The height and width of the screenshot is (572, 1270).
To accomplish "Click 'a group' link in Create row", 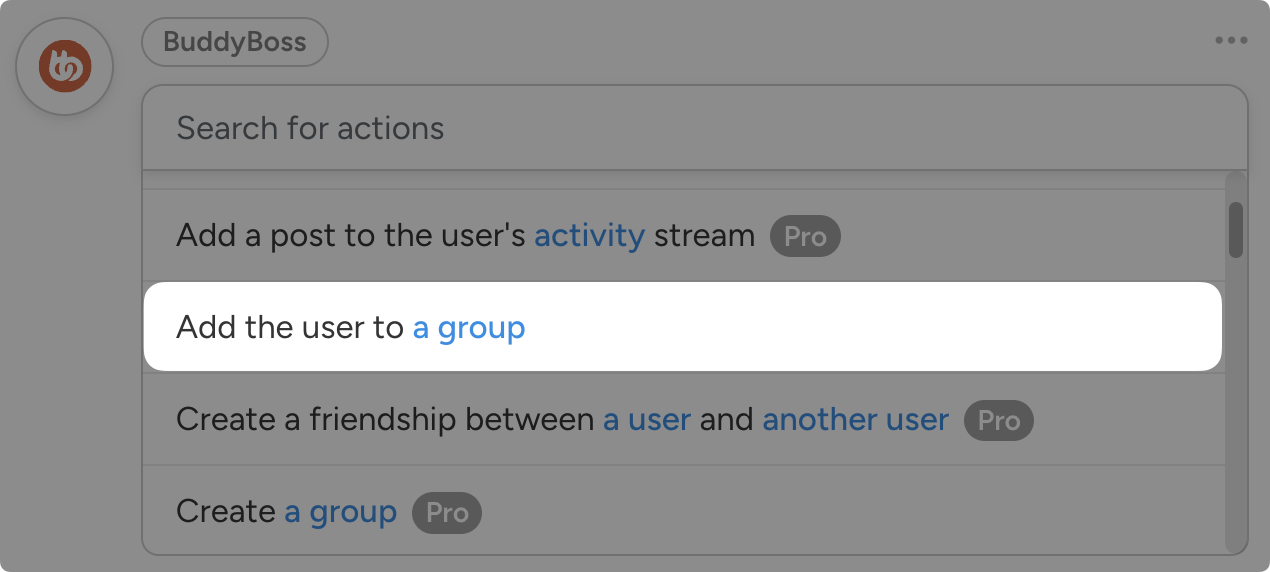I will [x=340, y=512].
